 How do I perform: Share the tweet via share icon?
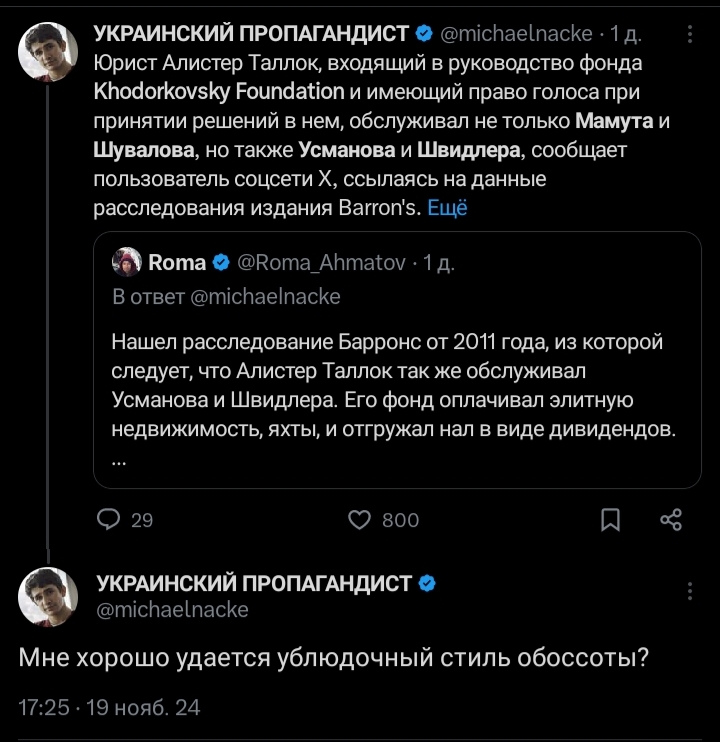tap(672, 519)
